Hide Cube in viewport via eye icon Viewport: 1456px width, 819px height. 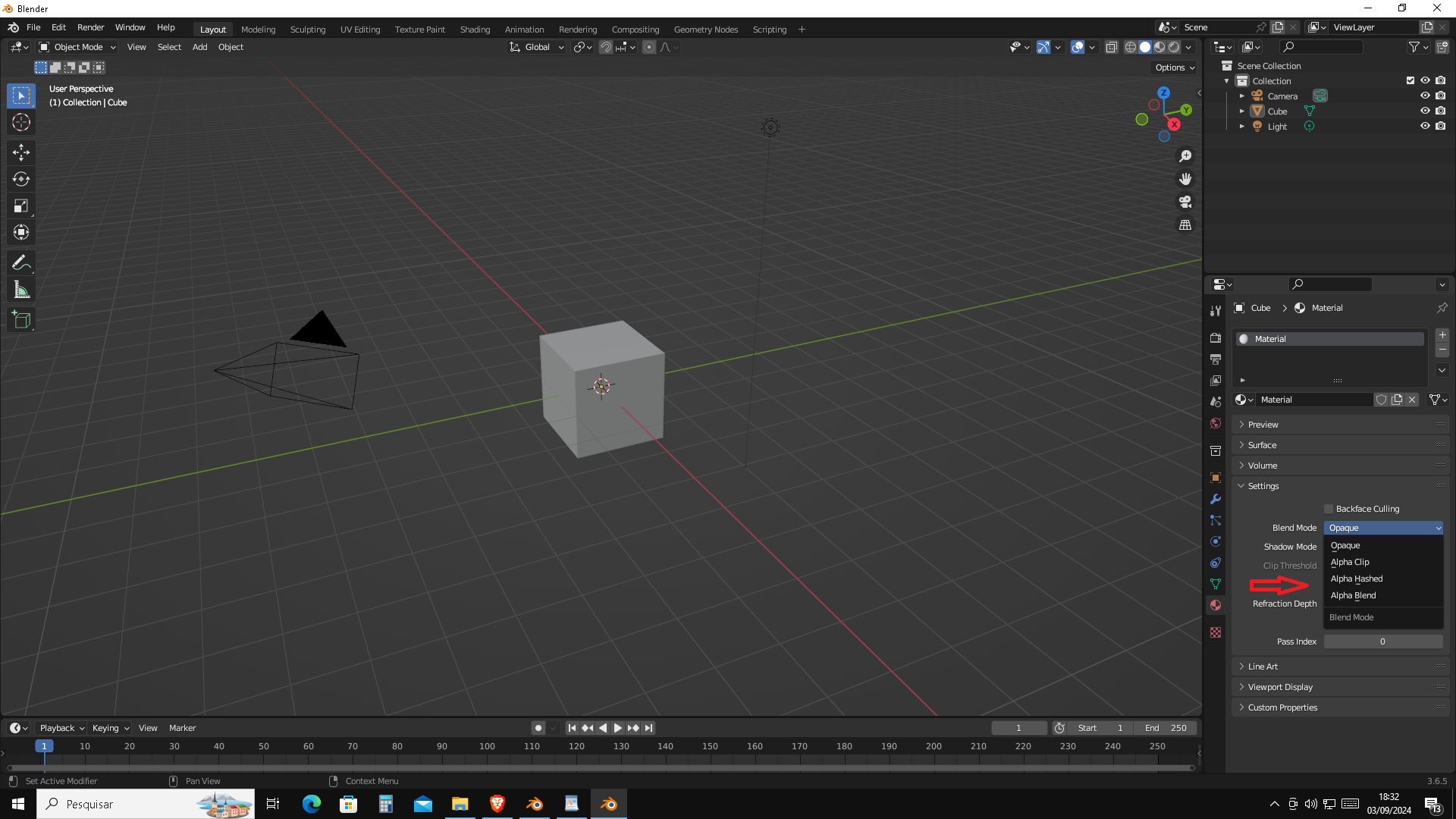(1425, 111)
